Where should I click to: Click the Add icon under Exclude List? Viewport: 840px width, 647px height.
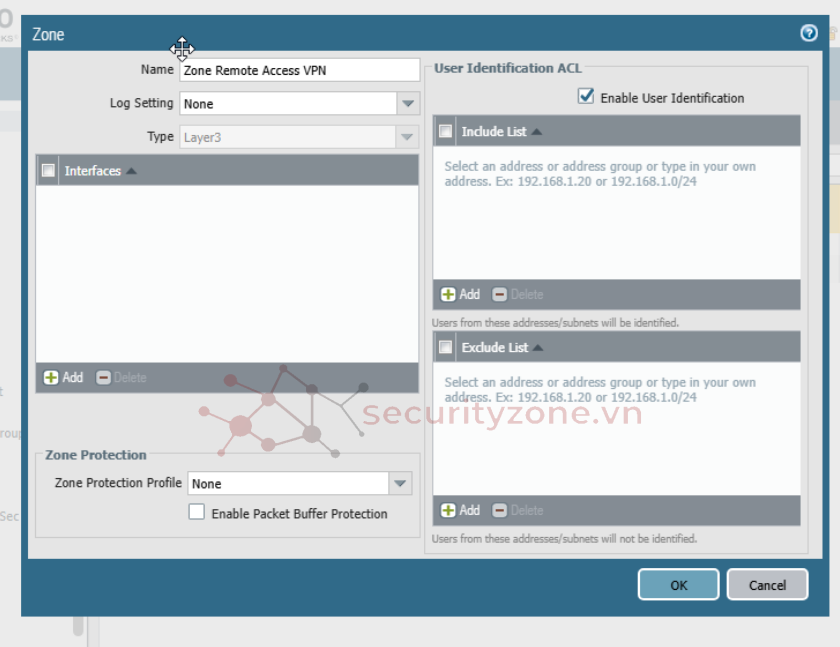[449, 510]
